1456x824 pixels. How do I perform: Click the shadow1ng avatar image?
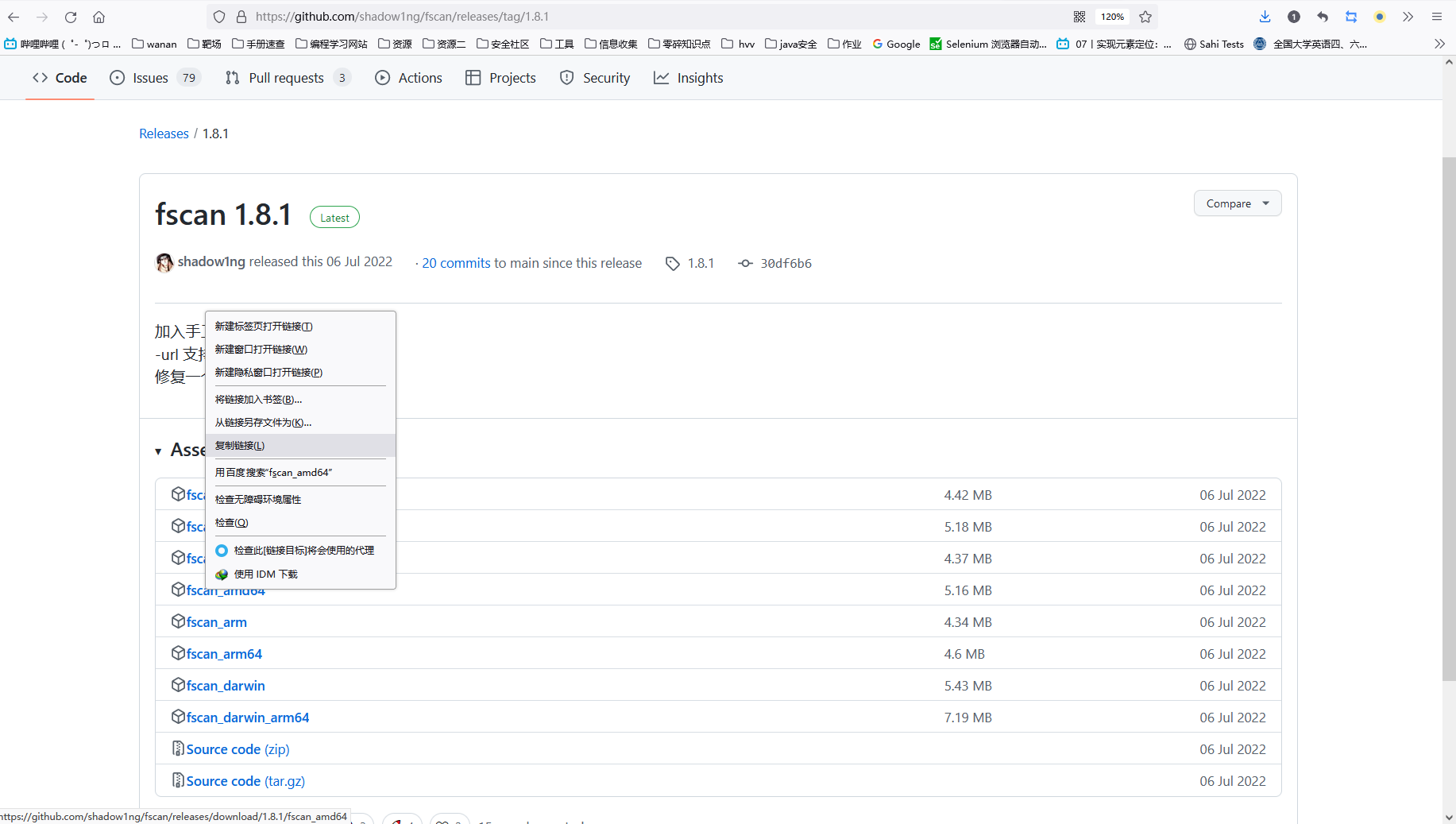click(164, 262)
